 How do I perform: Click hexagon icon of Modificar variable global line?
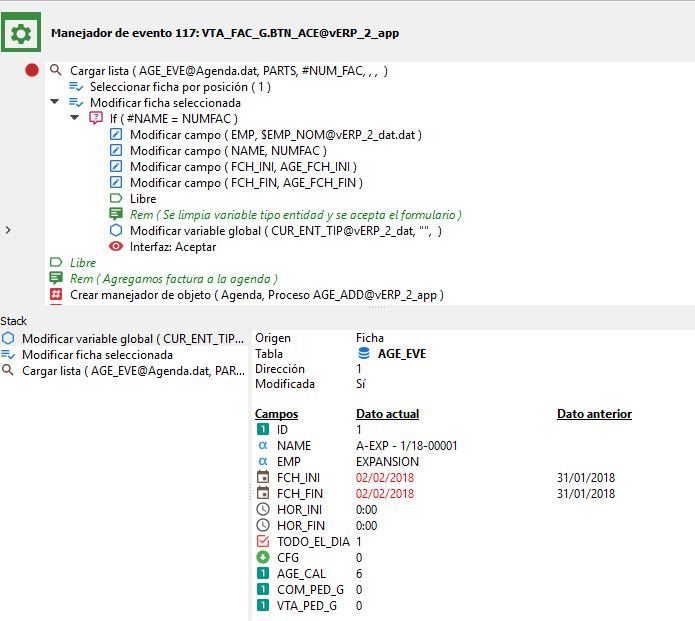(116, 230)
